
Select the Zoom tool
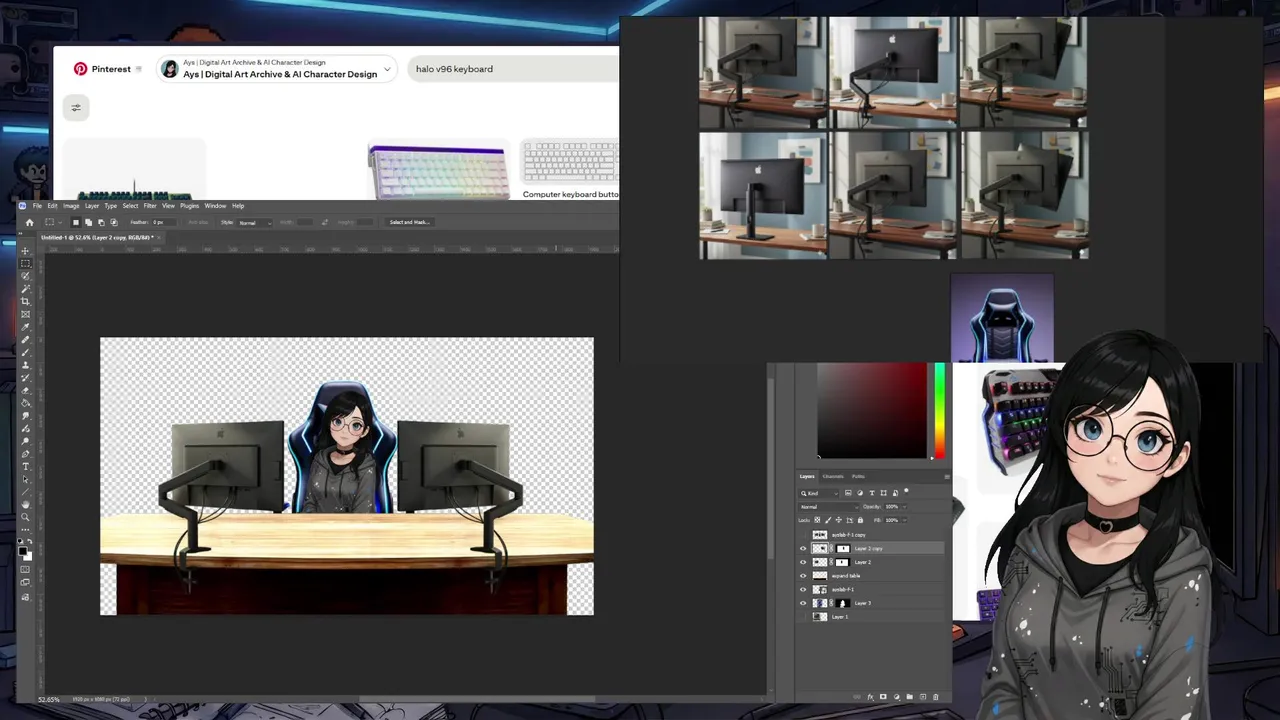coord(25,517)
